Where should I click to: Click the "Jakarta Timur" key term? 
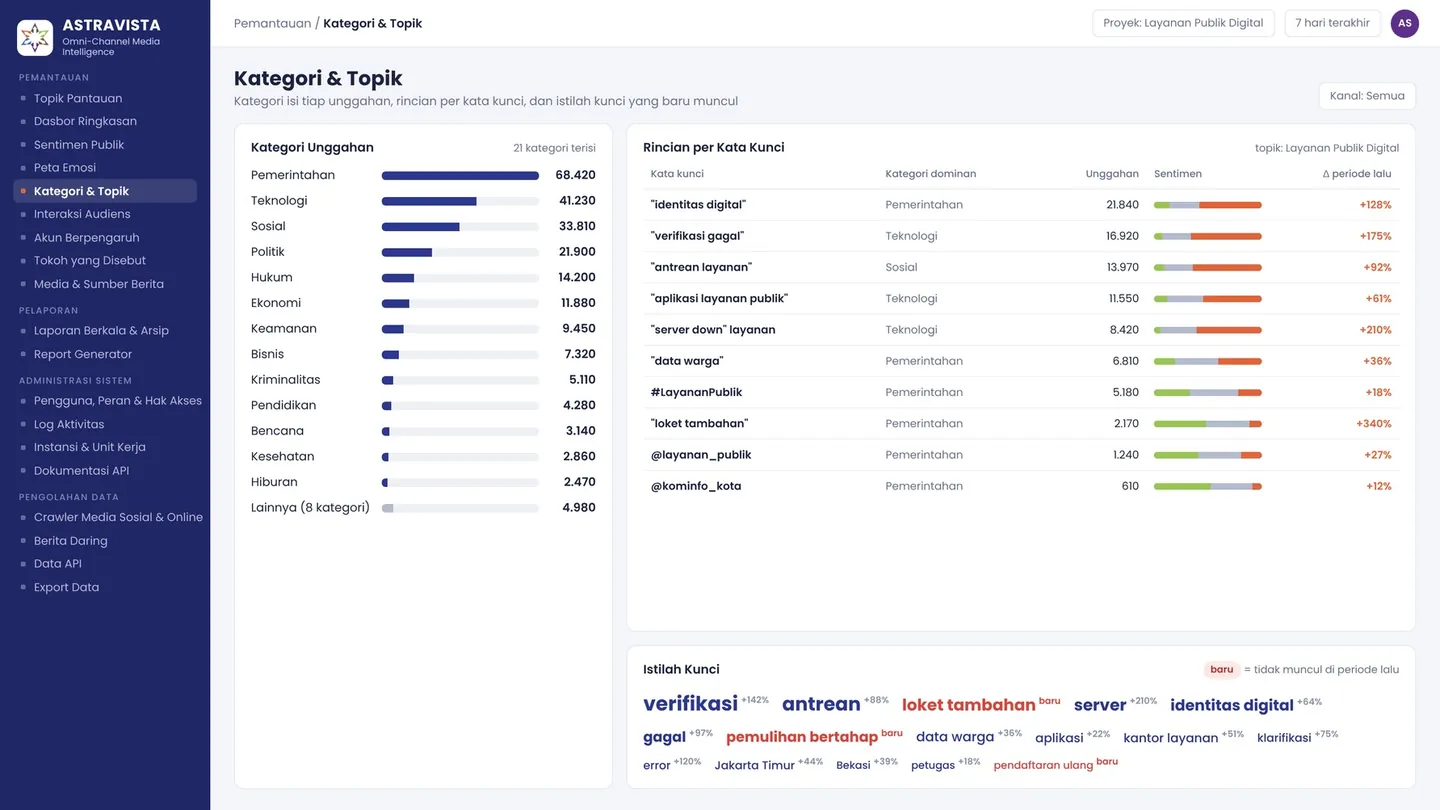[754, 766]
